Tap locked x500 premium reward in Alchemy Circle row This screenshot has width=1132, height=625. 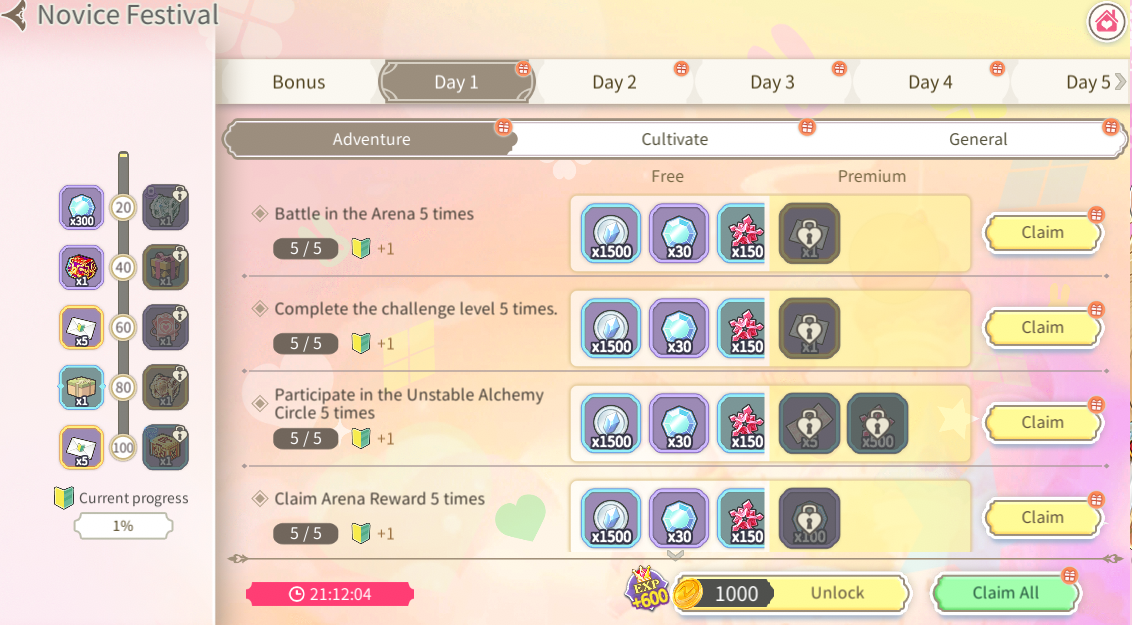877,423
